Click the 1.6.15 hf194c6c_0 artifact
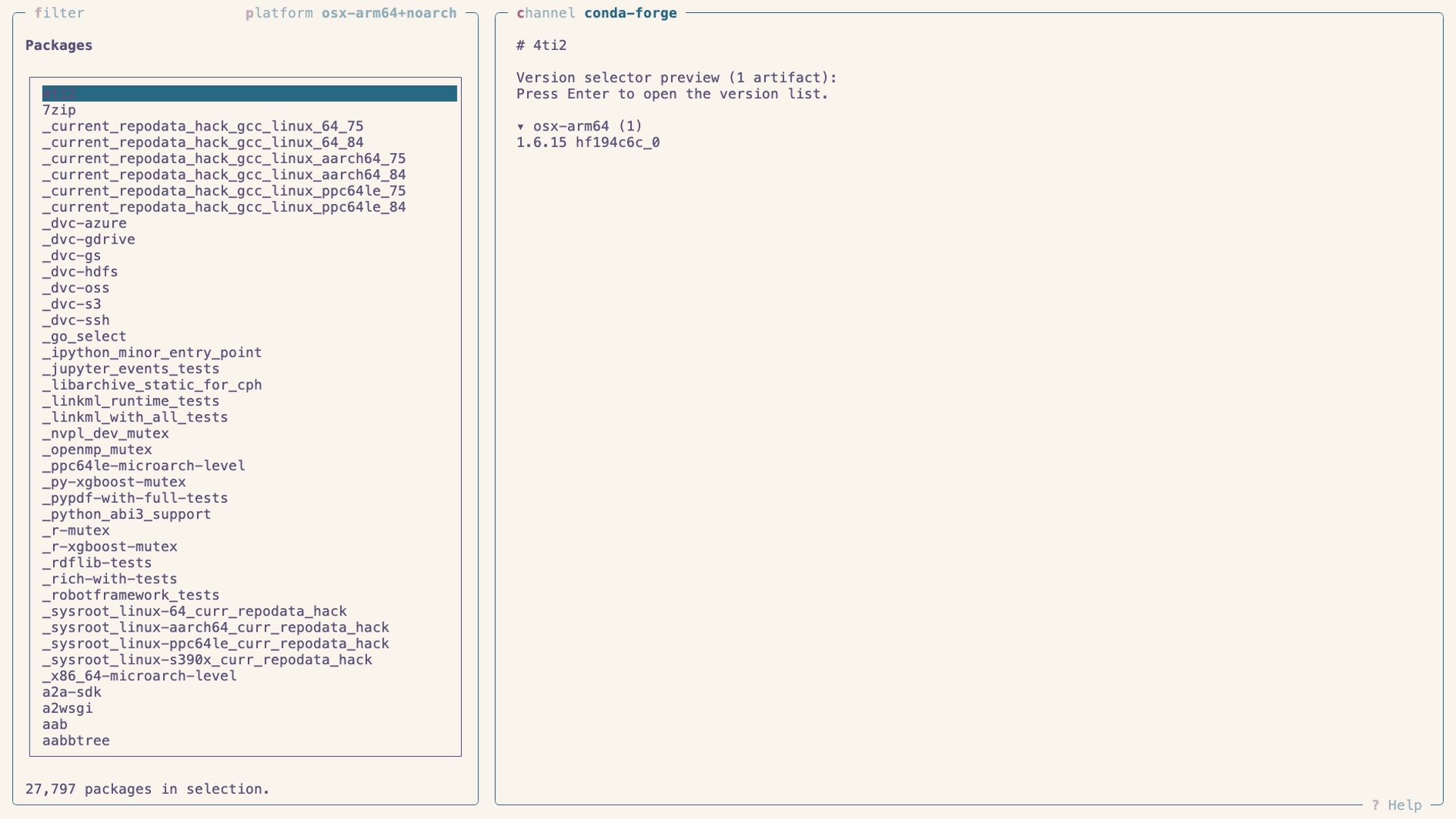Viewport: 1456px width, 819px height. [x=588, y=142]
